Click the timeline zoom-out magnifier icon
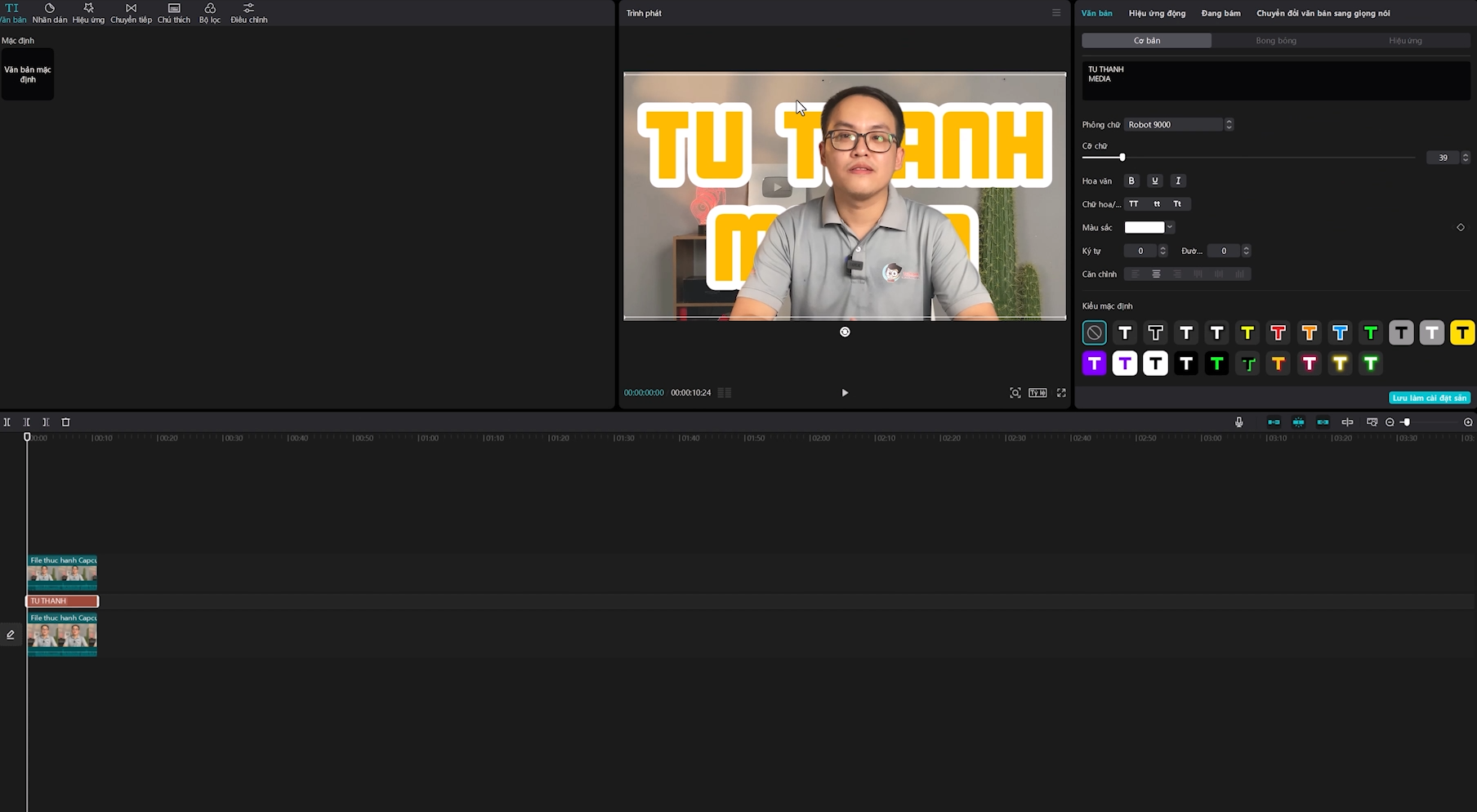 pos(1390,422)
